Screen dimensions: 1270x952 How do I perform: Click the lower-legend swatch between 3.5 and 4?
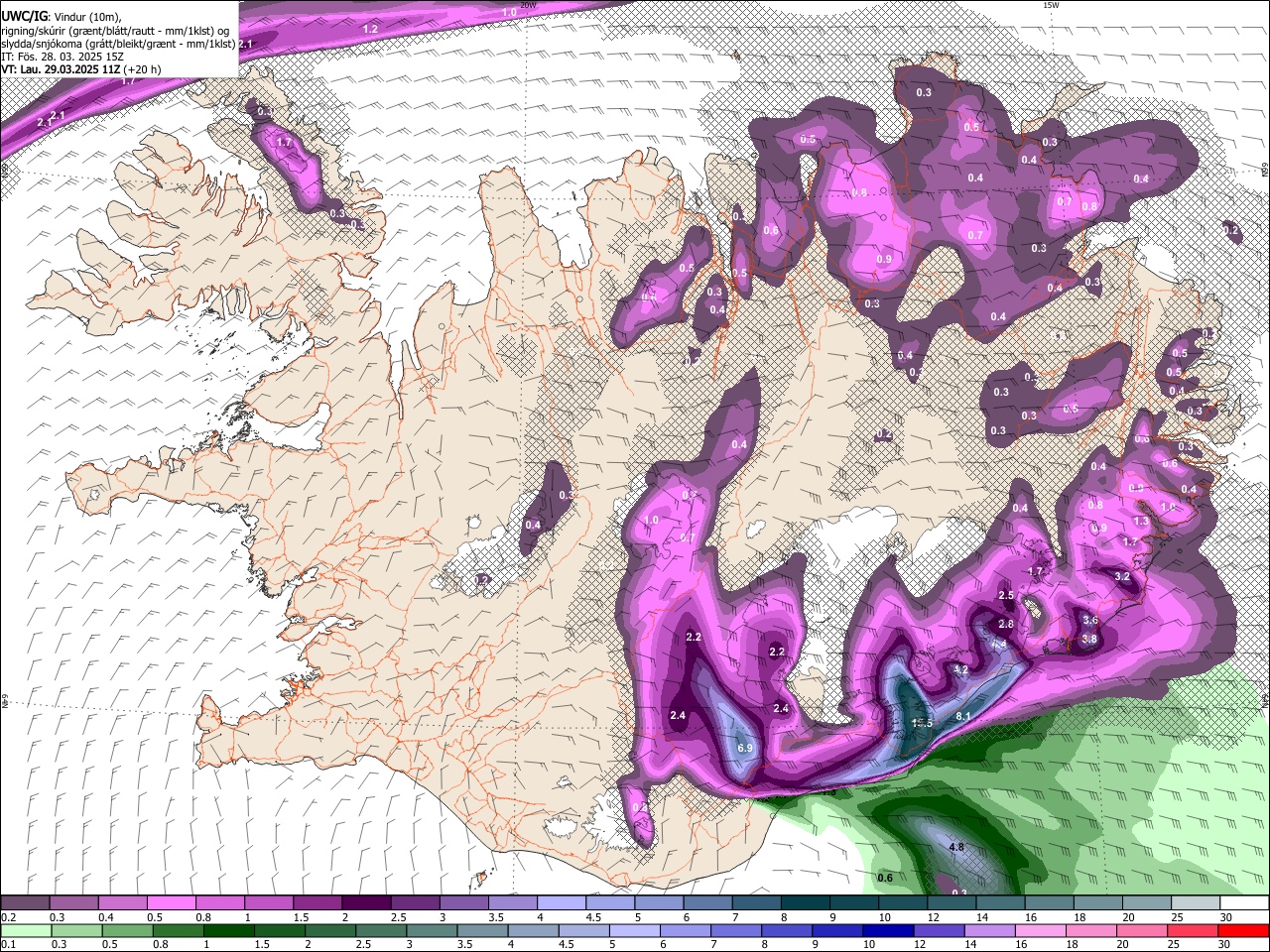coord(482,930)
